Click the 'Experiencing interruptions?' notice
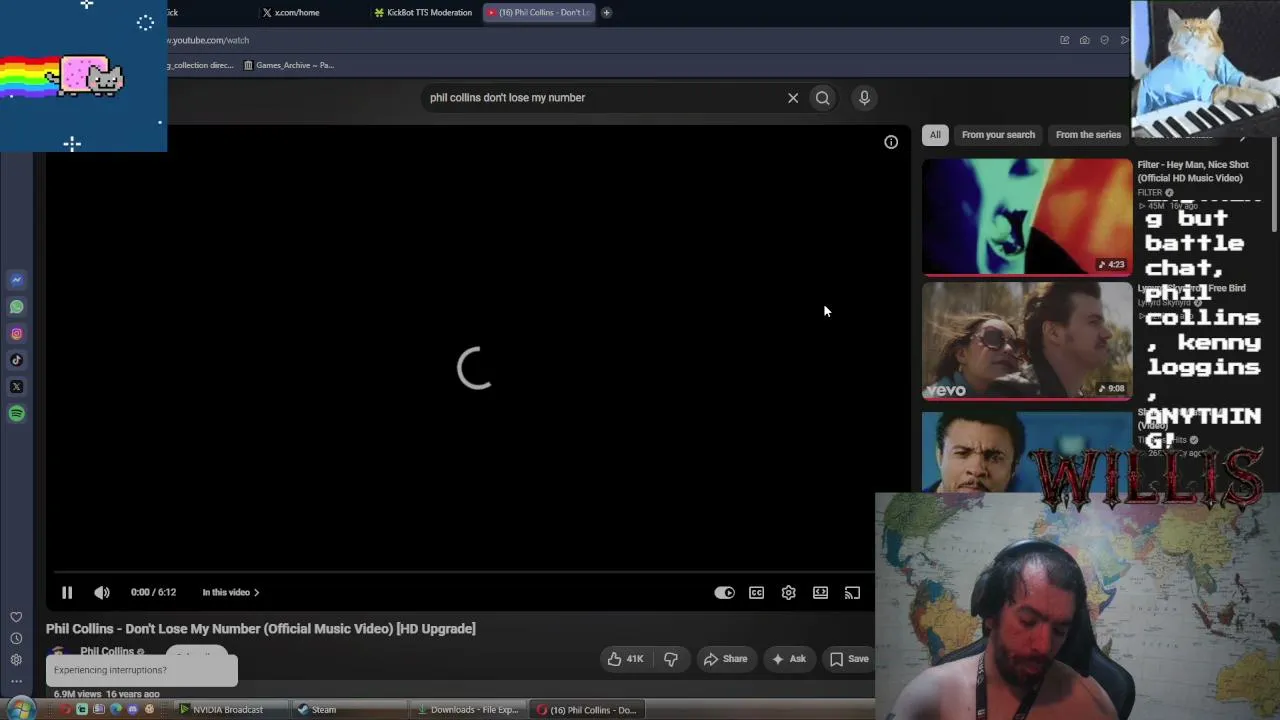 pyautogui.click(x=141, y=670)
